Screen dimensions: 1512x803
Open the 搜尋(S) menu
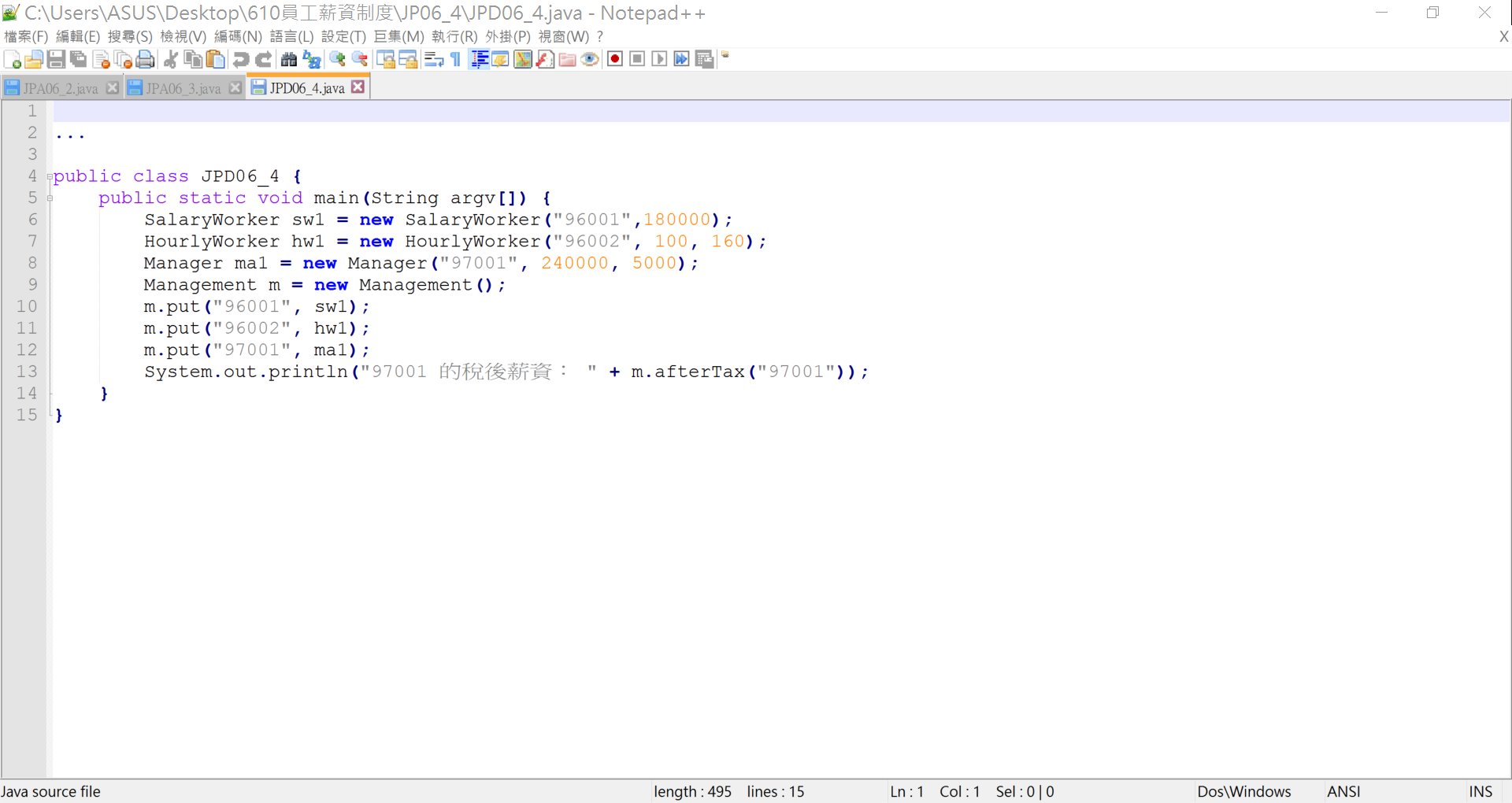130,36
